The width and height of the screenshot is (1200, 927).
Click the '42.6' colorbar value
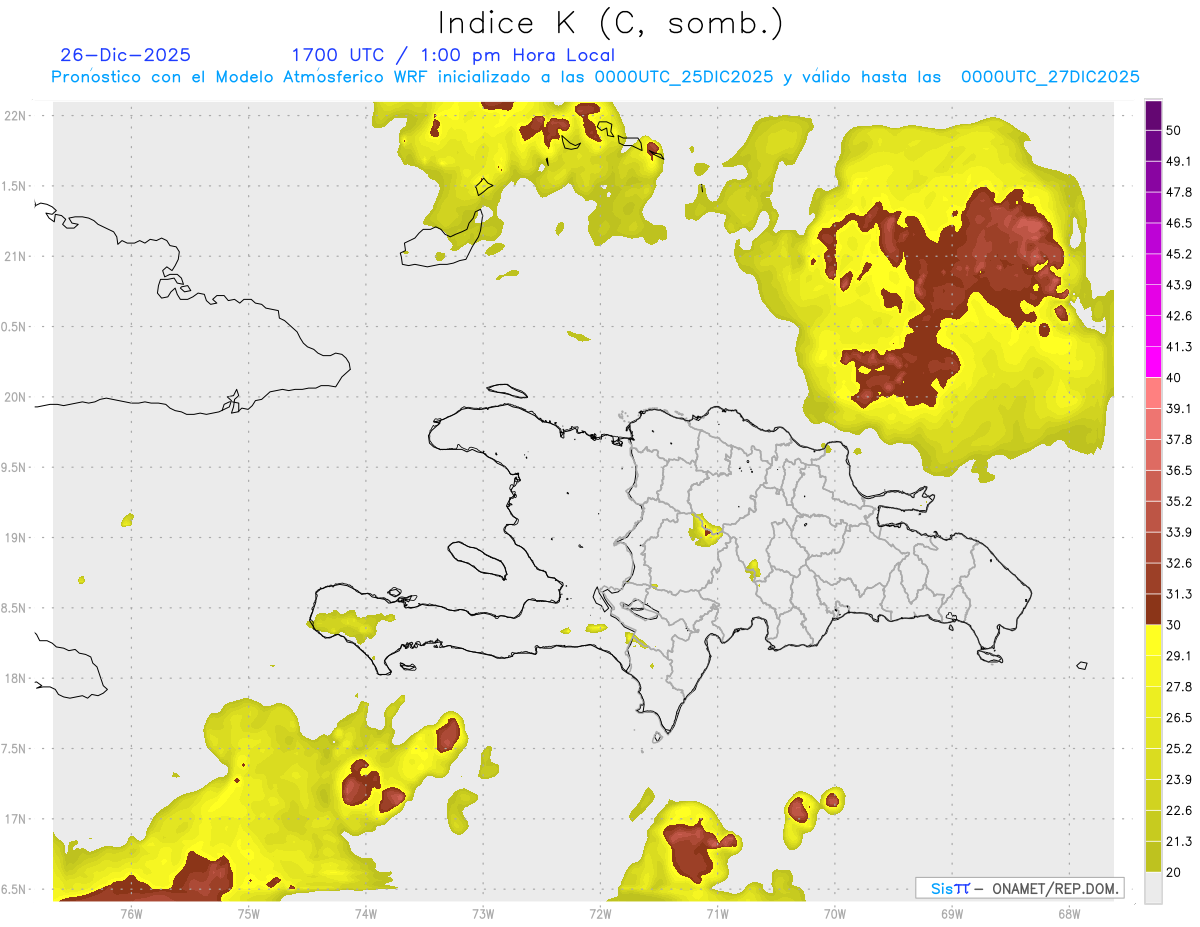click(1180, 316)
